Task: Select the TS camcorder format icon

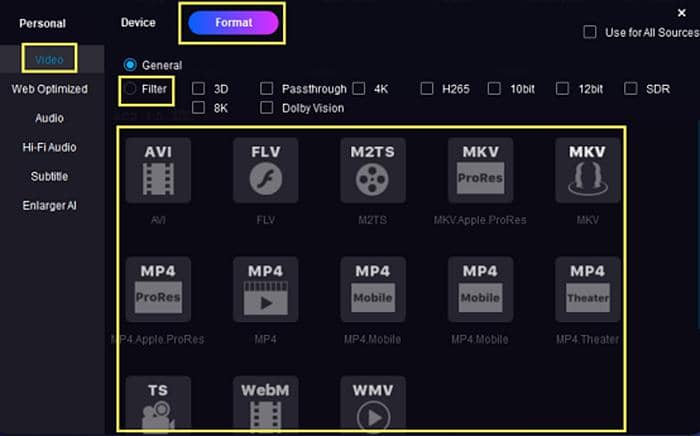Action: [158, 404]
